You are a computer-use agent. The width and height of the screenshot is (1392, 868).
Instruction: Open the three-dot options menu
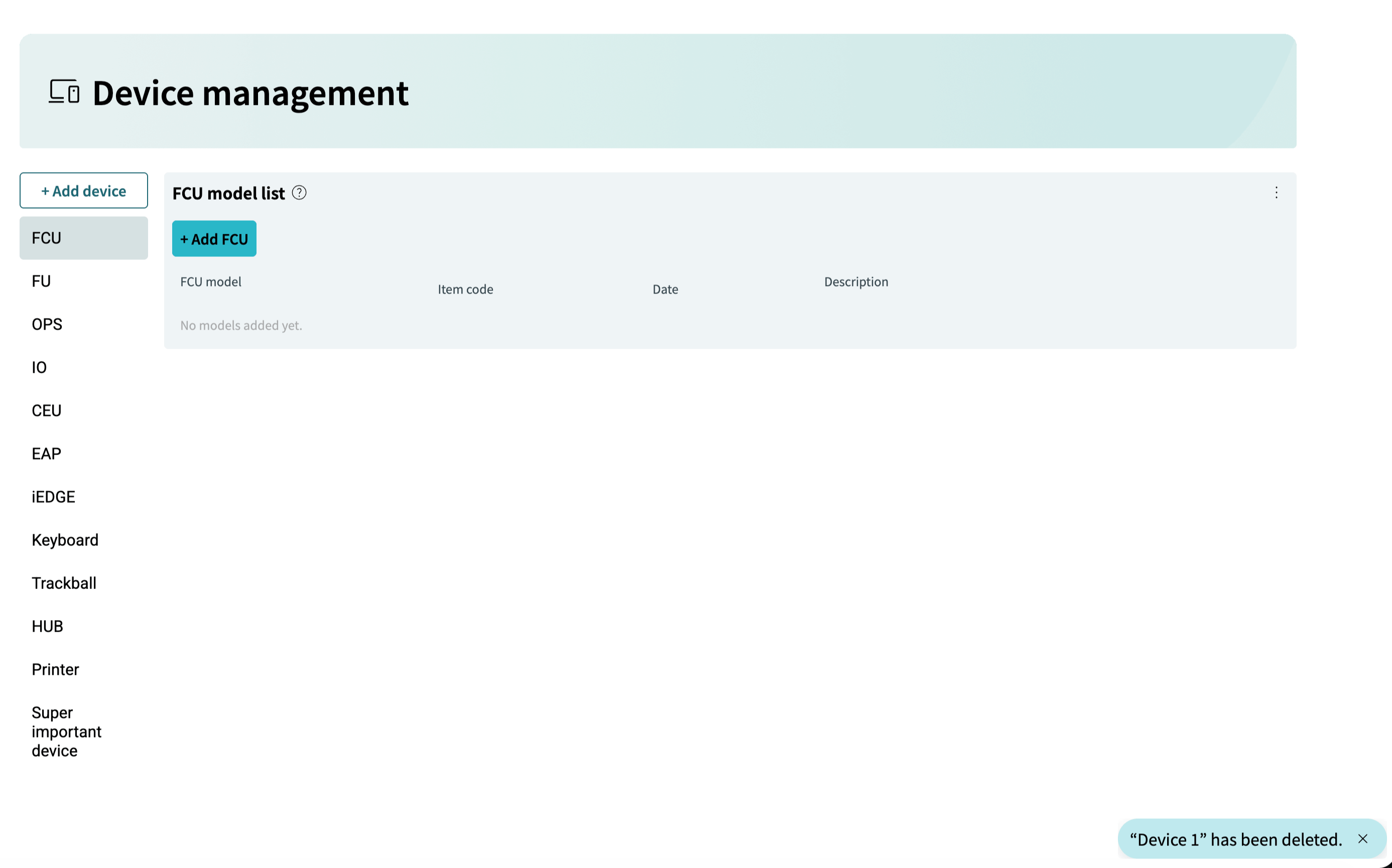click(1277, 193)
